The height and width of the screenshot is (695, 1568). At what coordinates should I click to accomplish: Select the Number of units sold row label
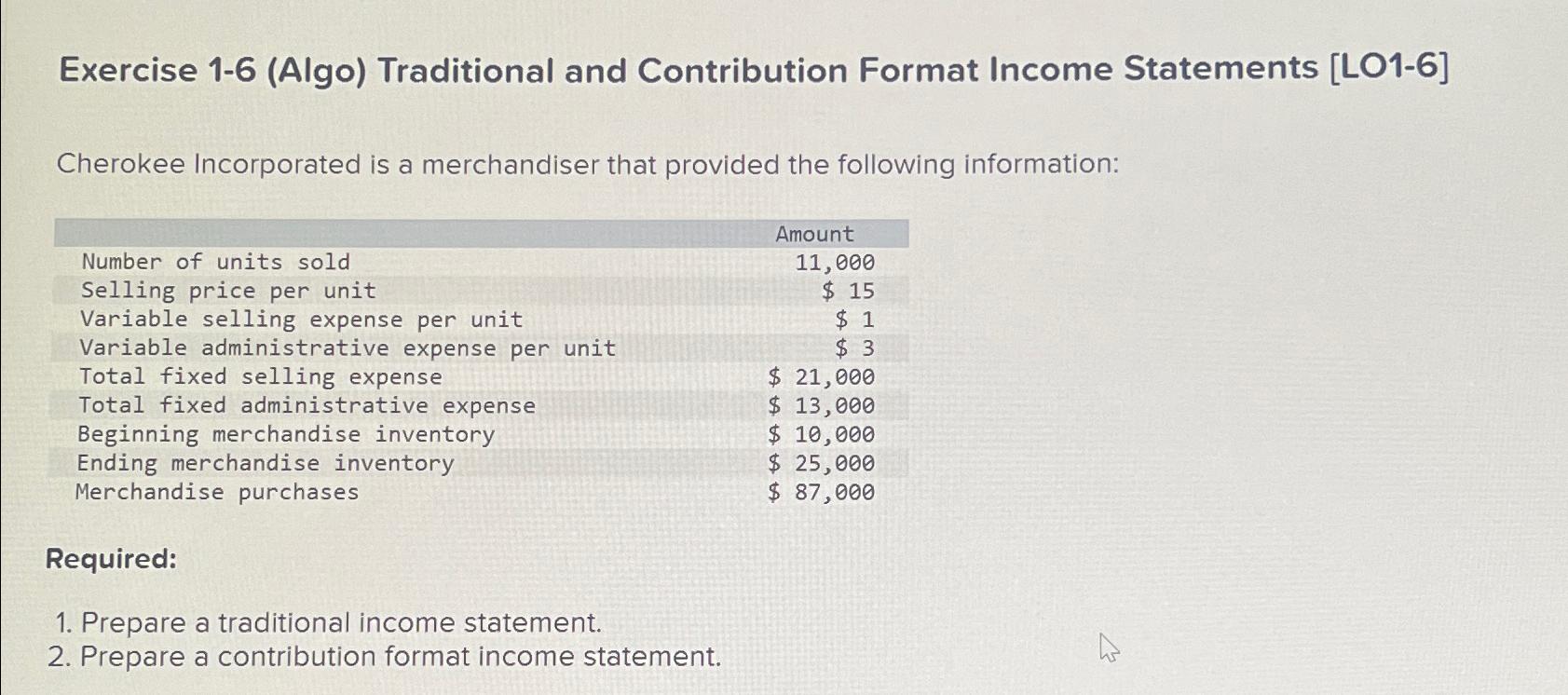[x=215, y=262]
